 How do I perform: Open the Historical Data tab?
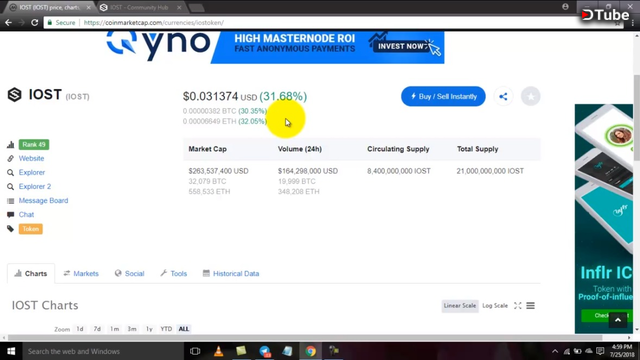tap(231, 273)
